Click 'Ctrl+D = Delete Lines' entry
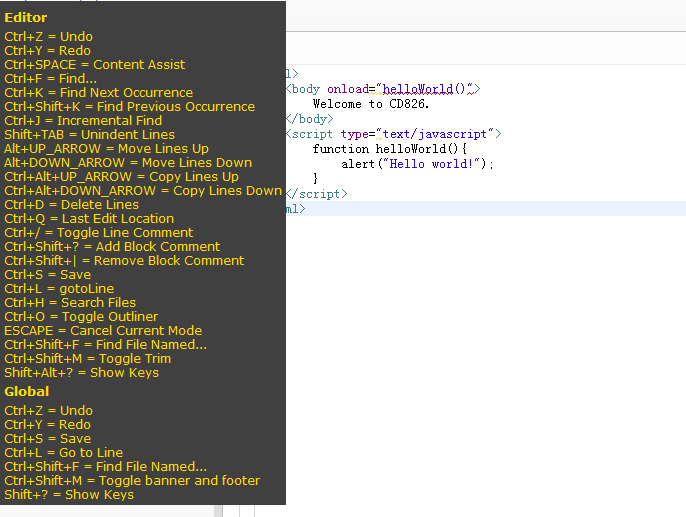The height and width of the screenshot is (517, 686). tap(72, 205)
